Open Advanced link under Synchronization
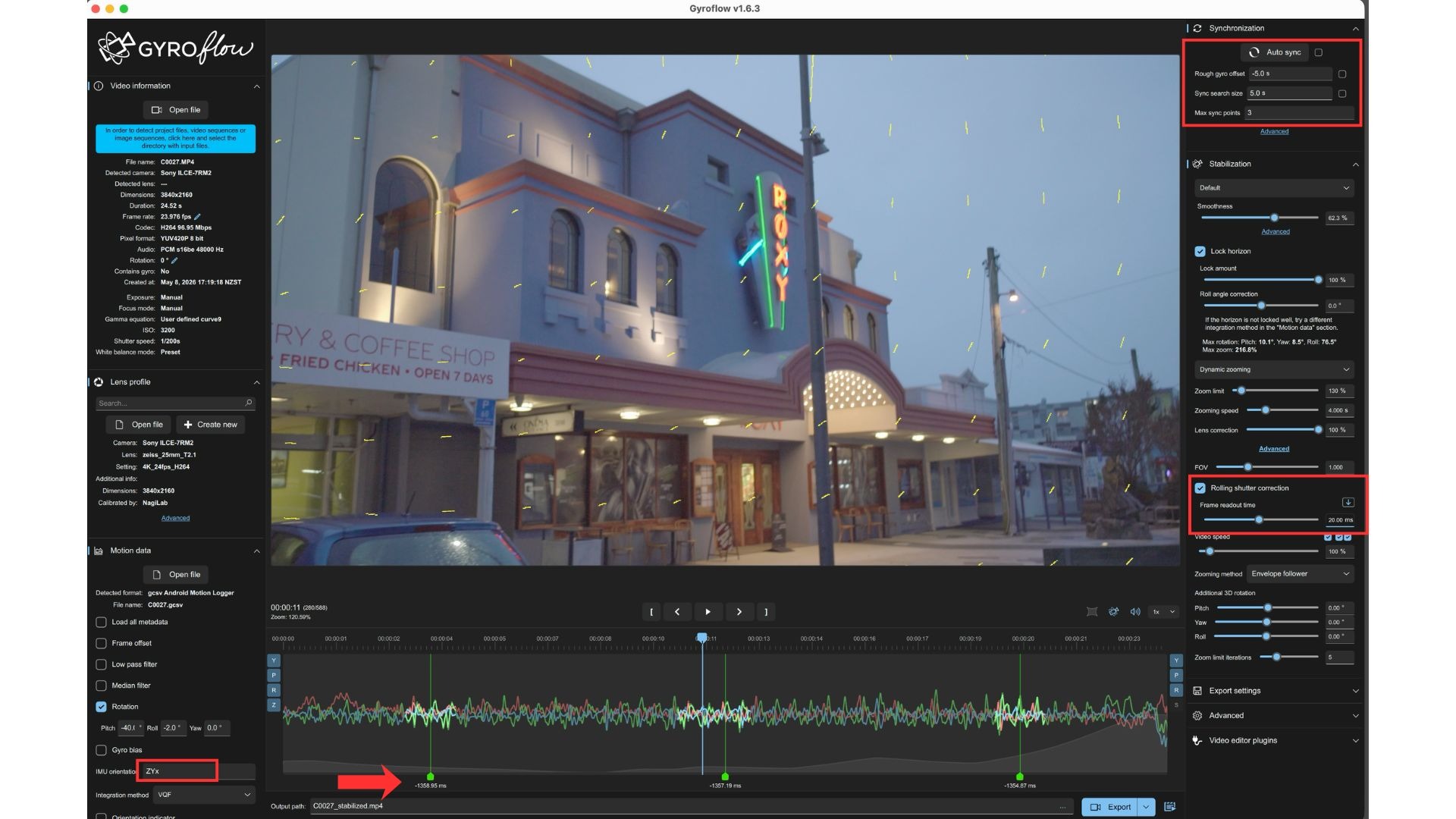This screenshot has height=819, width=1456. 1274,132
